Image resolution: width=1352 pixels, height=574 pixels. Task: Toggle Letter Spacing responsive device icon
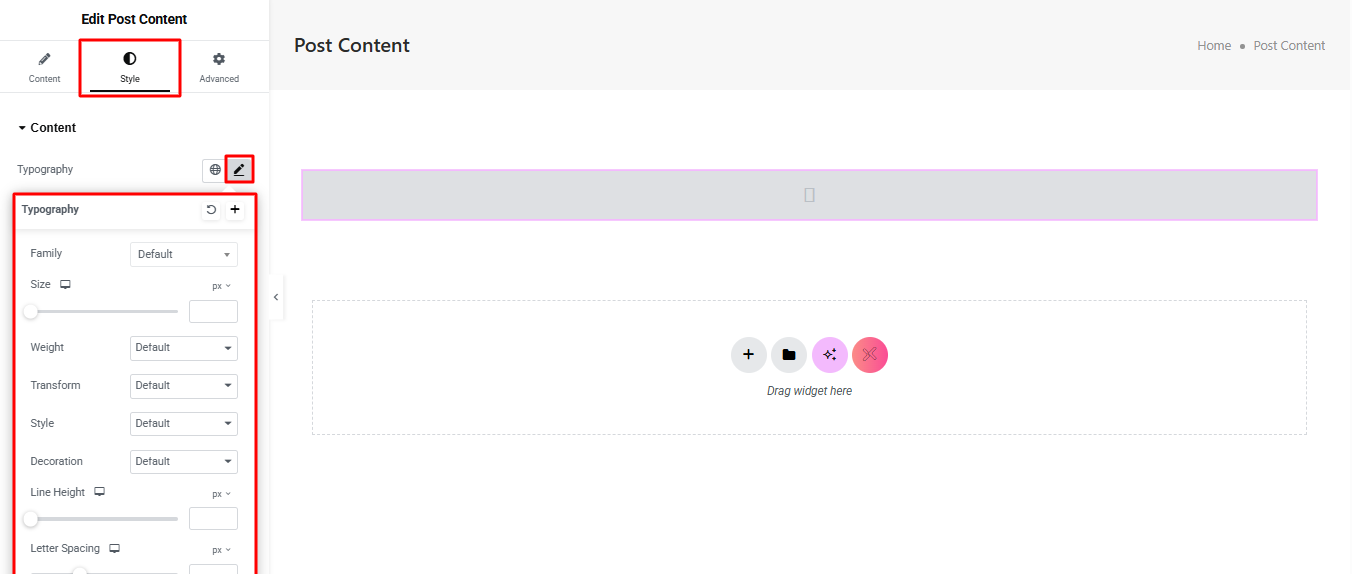point(114,548)
